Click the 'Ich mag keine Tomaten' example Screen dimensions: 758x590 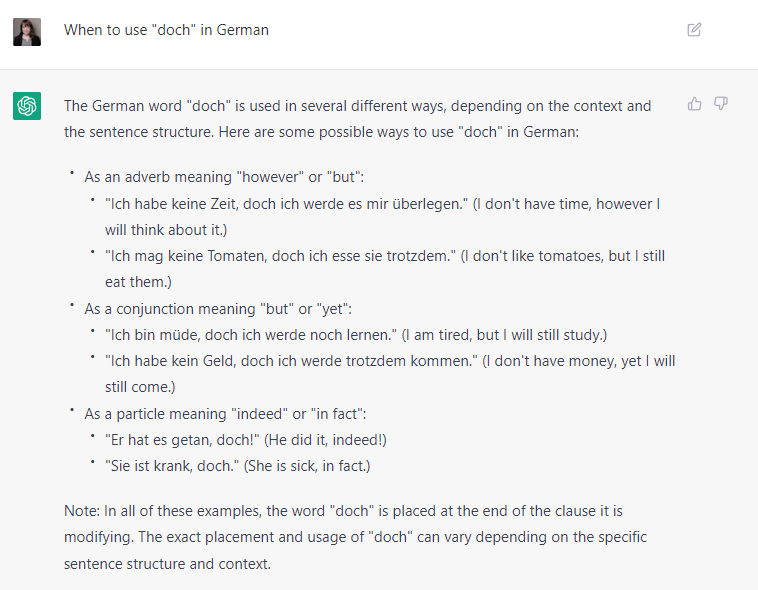[x=385, y=268]
